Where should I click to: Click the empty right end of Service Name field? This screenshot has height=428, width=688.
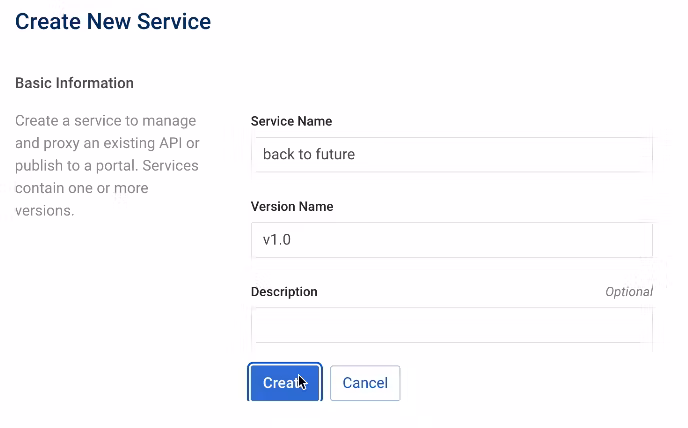pos(600,155)
